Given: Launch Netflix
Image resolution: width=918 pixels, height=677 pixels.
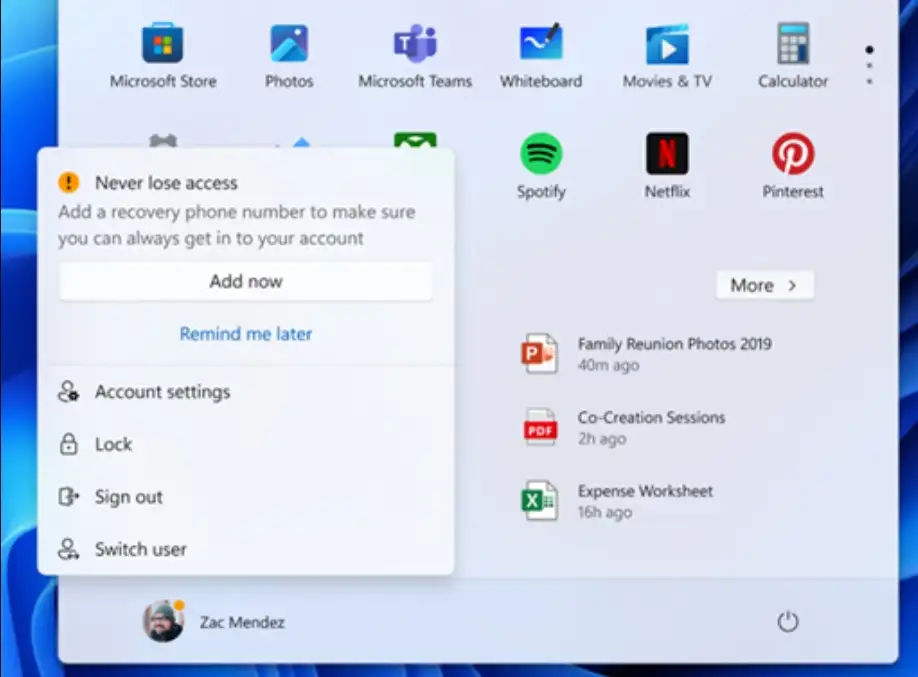Looking at the screenshot, I should point(666,155).
